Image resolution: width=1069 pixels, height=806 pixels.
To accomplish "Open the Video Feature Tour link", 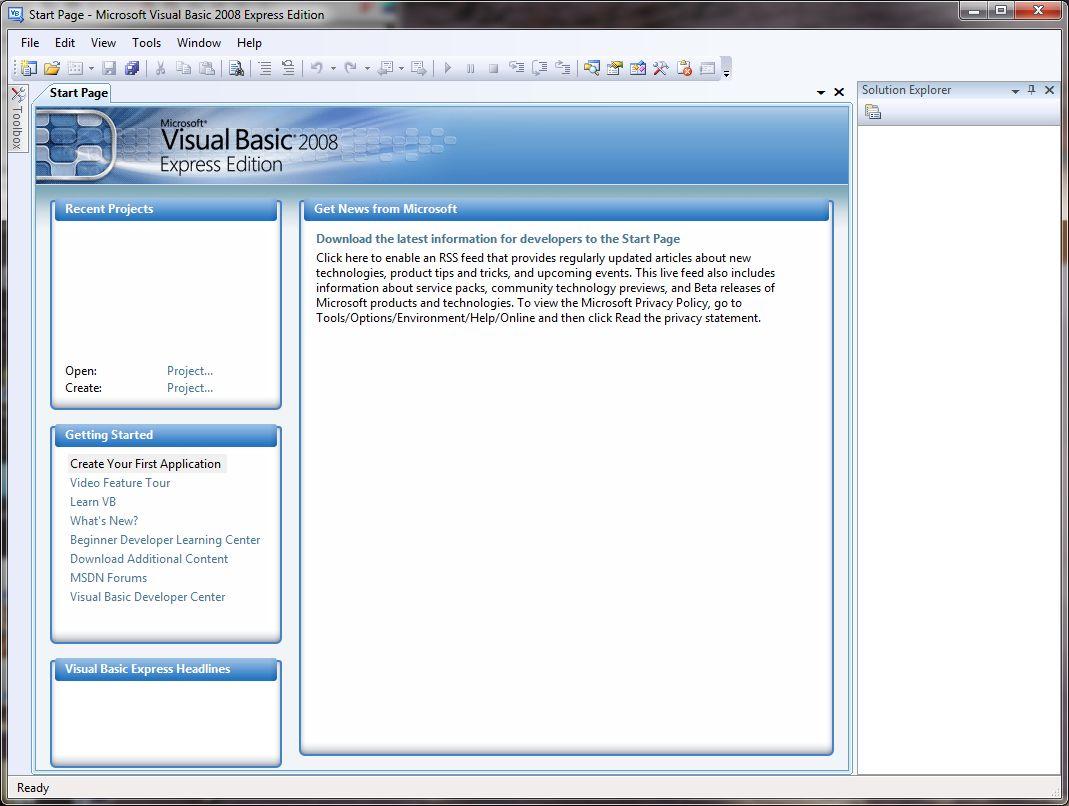I will tap(120, 483).
